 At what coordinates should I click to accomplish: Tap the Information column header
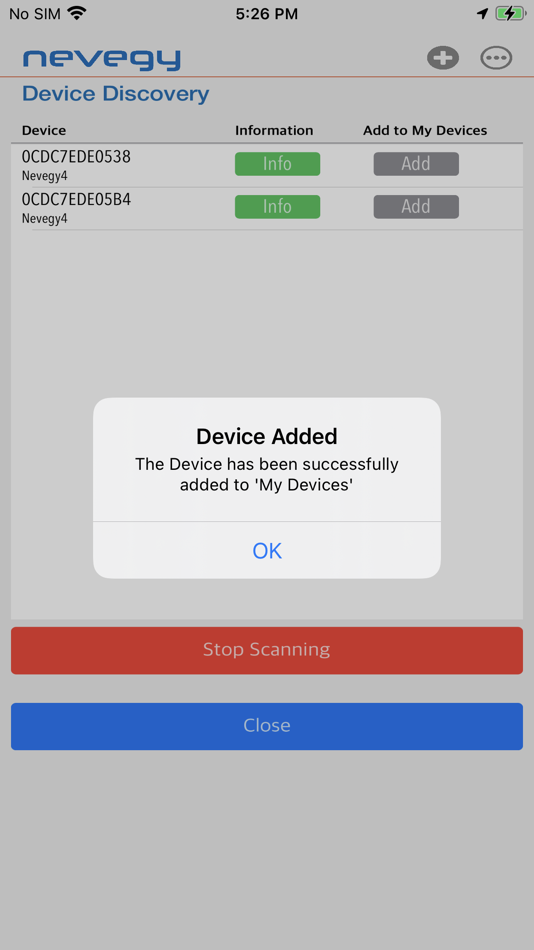tap(274, 130)
